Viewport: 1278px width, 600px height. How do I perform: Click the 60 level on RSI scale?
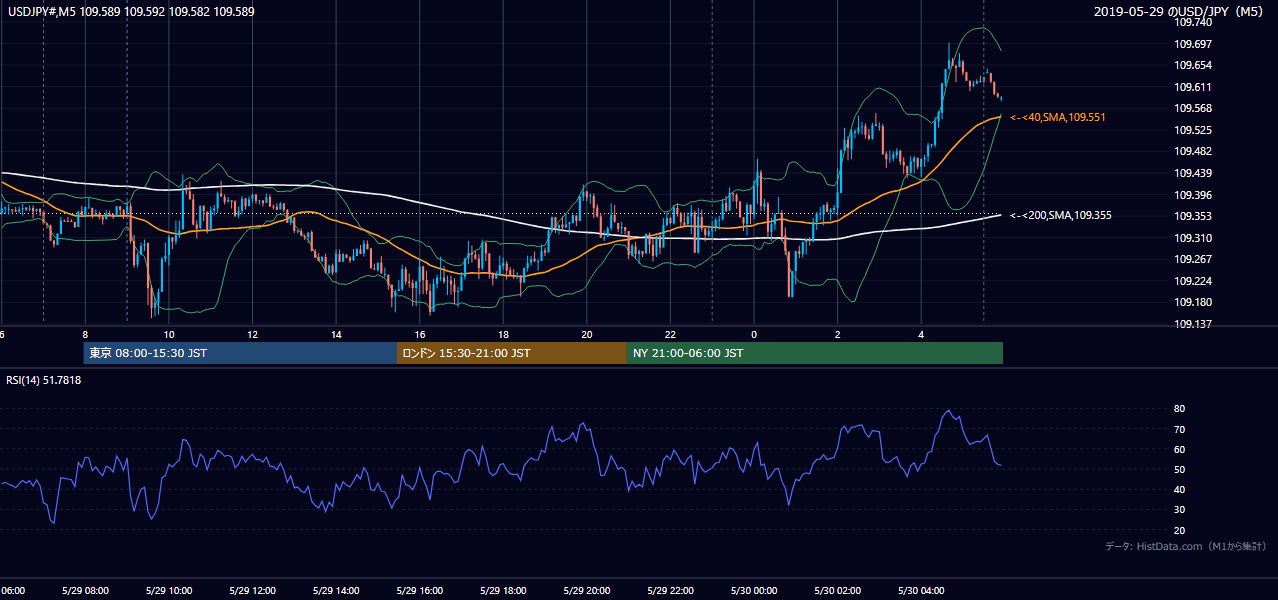pos(1179,449)
